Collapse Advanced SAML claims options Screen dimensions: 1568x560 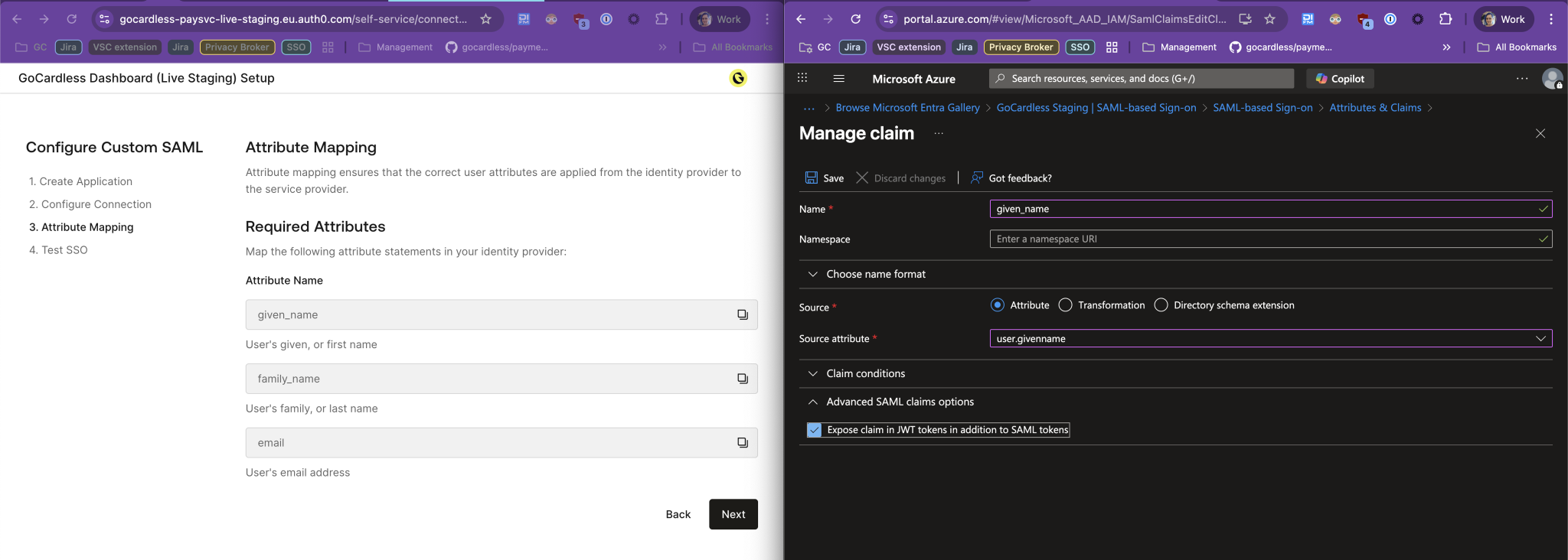pyautogui.click(x=812, y=402)
